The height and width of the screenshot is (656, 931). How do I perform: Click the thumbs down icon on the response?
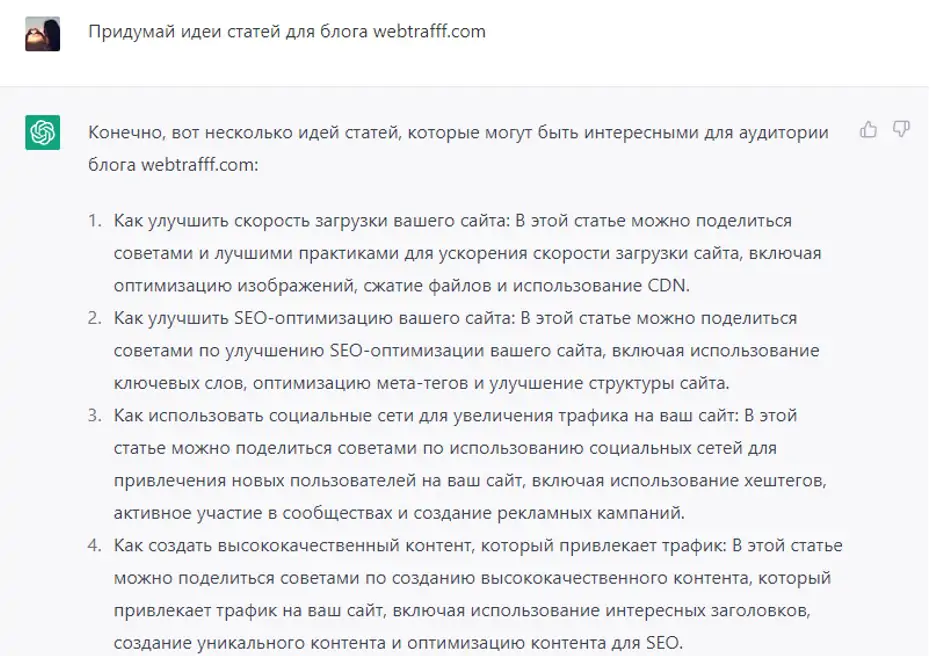901,129
